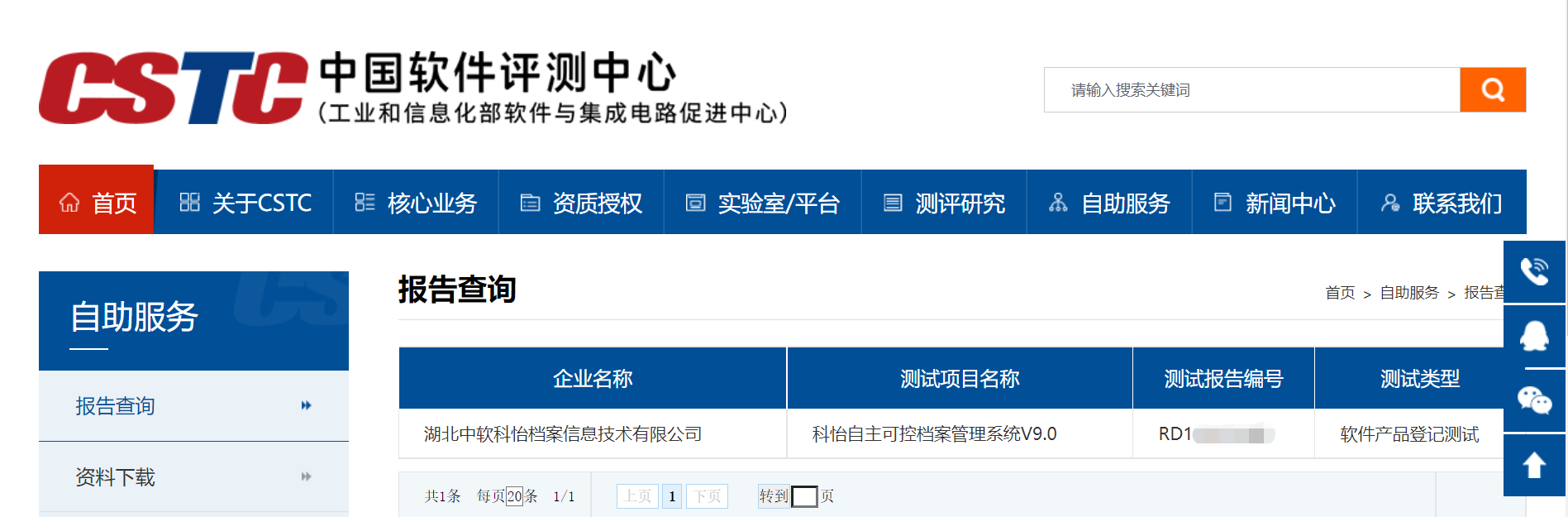
Task: Open the 测评研究 menu
Action: point(944,203)
